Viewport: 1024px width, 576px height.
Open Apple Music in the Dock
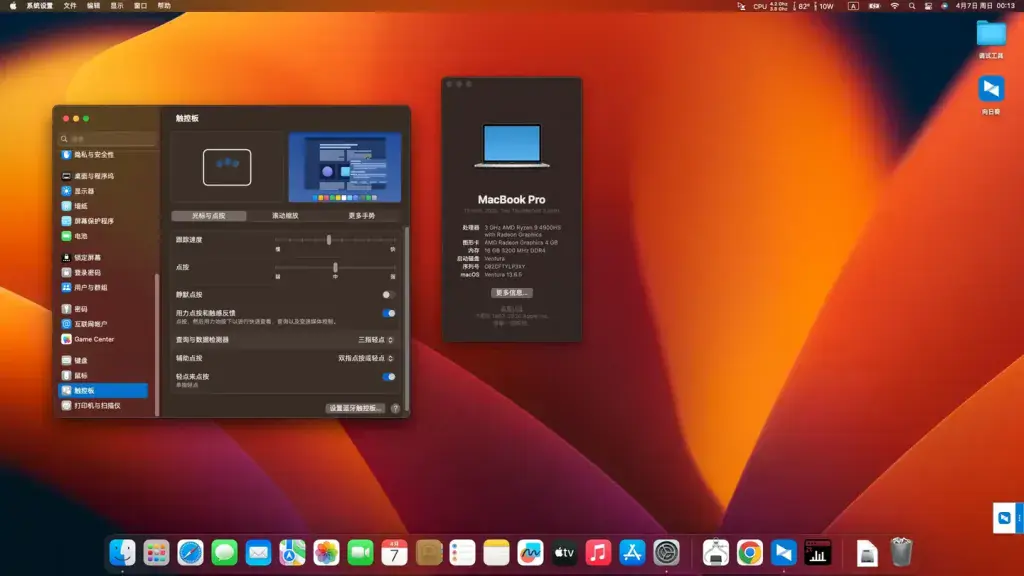[x=598, y=553]
